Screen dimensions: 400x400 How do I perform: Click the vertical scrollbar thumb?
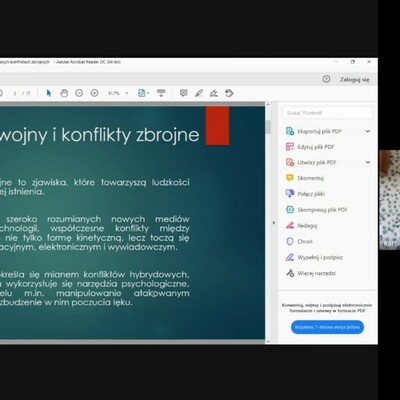[x=268, y=127]
